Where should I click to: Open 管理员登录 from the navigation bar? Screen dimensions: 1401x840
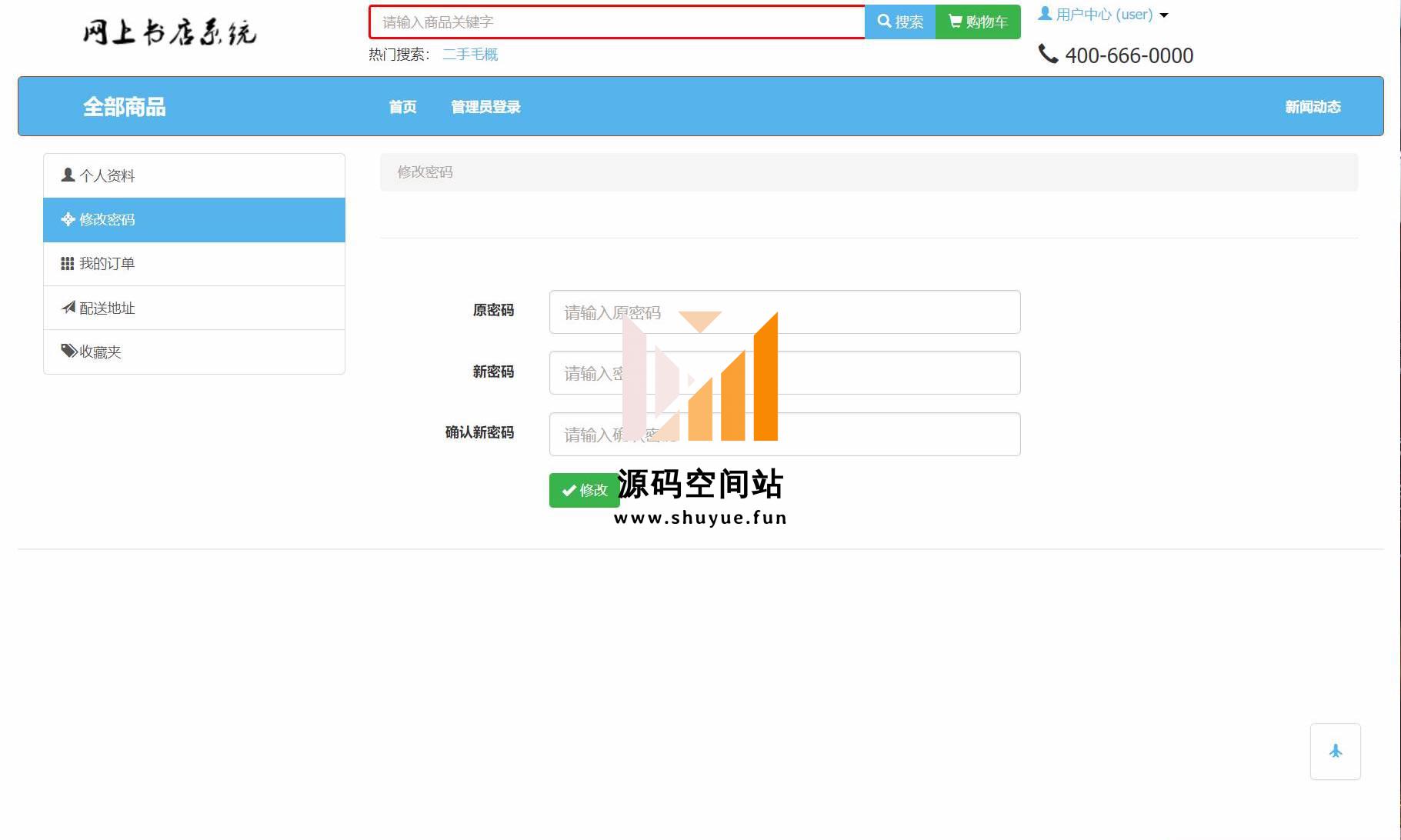[485, 107]
